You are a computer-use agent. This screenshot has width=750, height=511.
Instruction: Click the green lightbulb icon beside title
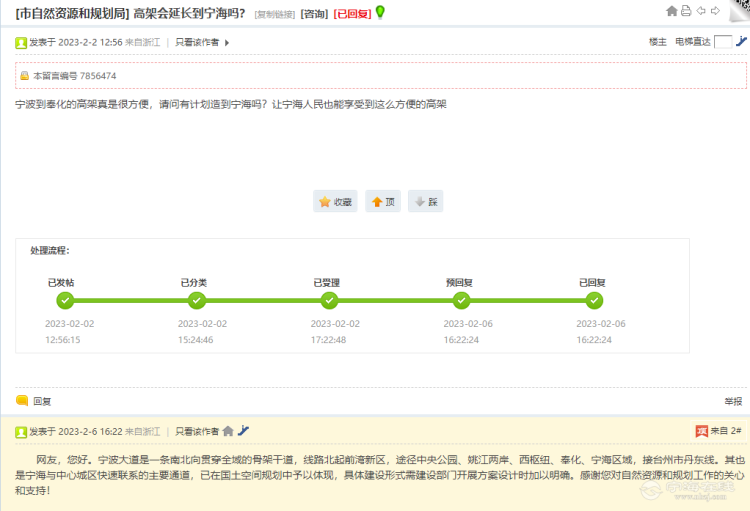[380, 12]
